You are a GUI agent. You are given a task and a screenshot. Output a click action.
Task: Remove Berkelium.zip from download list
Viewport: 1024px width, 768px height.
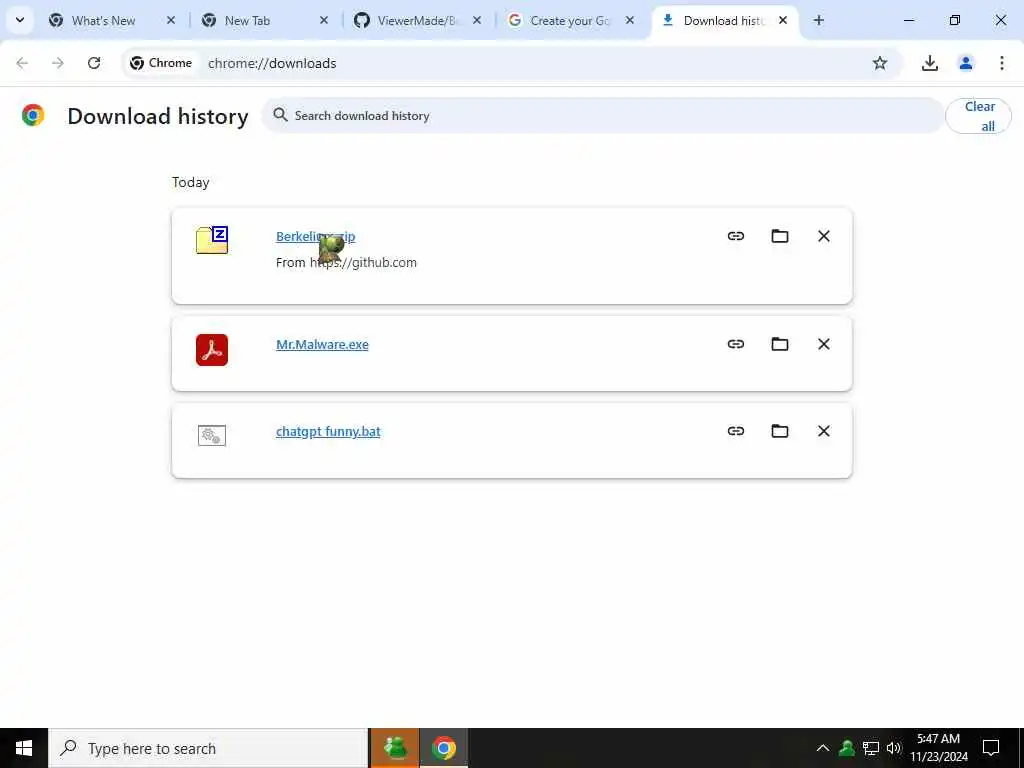pos(824,236)
